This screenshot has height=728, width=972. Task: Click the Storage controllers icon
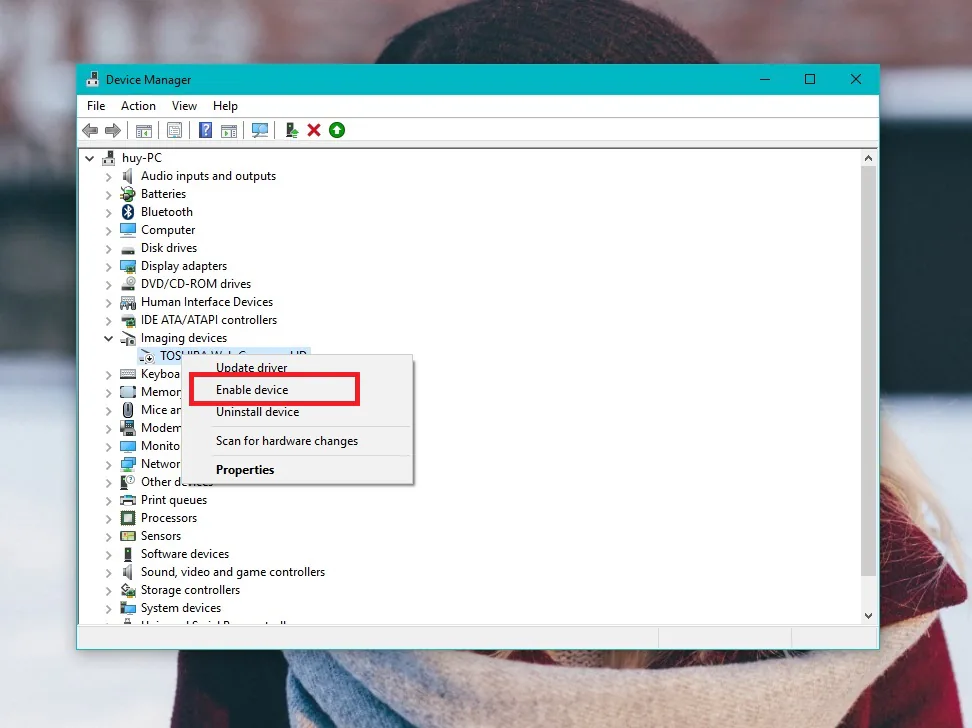point(128,590)
